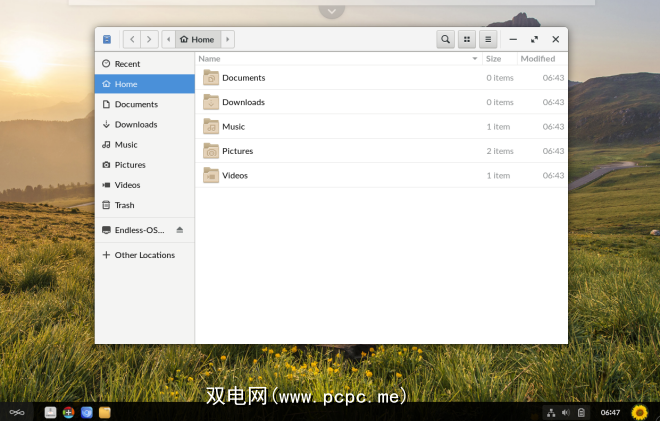Launch the red and green taskbar app
This screenshot has width=660, height=421.
coord(69,413)
